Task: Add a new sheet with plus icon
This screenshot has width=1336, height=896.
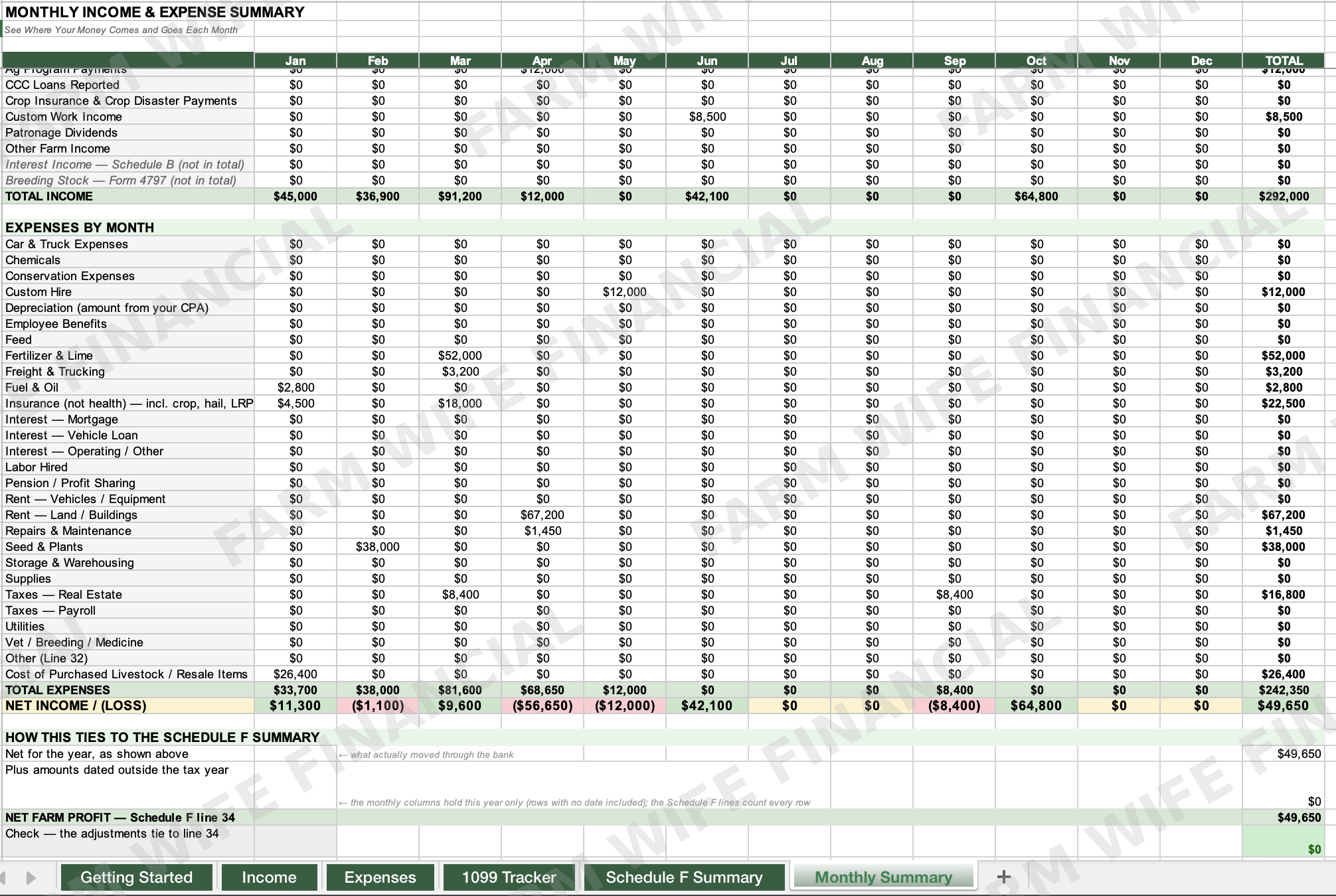Action: click(x=1003, y=877)
